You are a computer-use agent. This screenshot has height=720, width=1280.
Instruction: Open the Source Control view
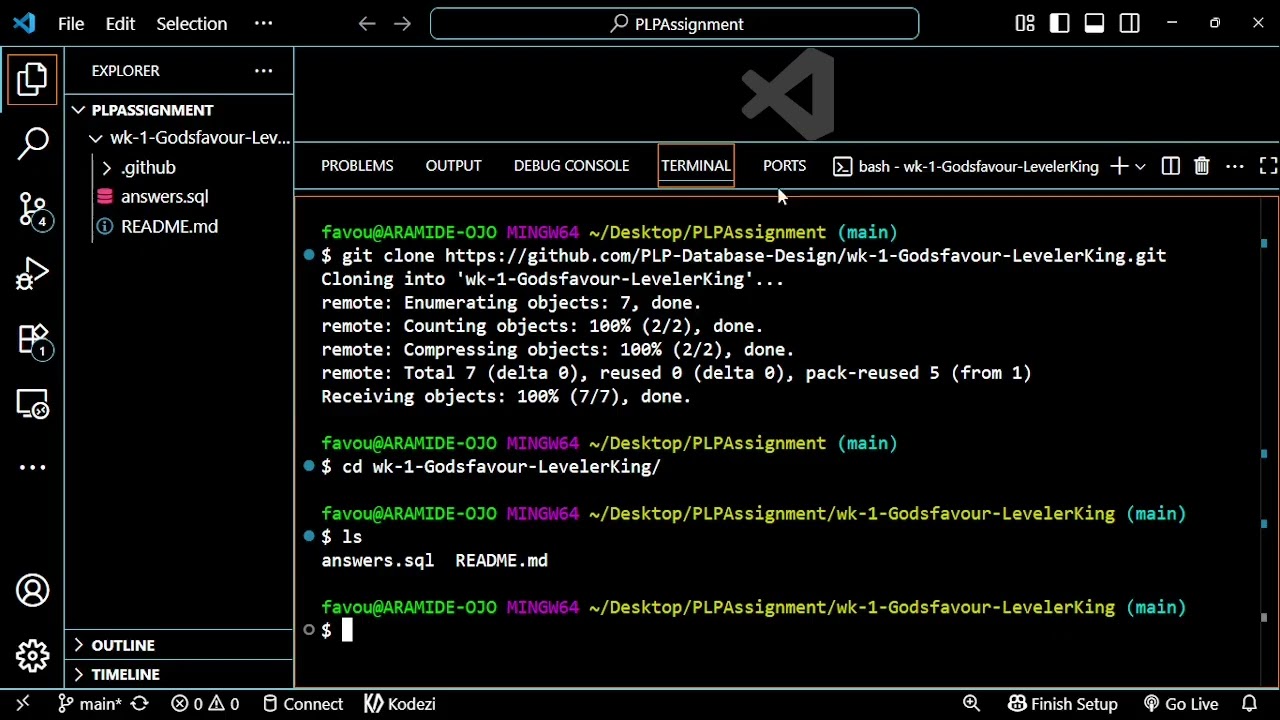click(x=33, y=209)
